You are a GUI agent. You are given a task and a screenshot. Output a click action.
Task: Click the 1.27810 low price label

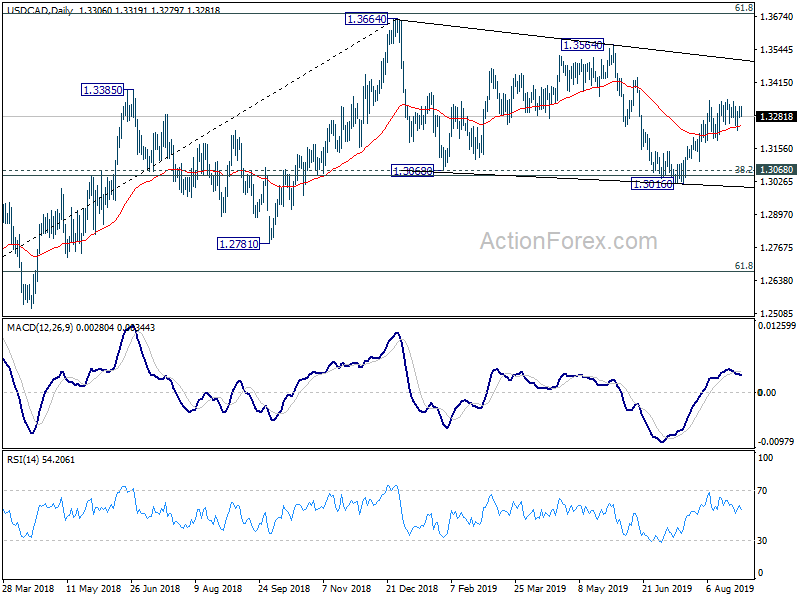pyautogui.click(x=238, y=244)
